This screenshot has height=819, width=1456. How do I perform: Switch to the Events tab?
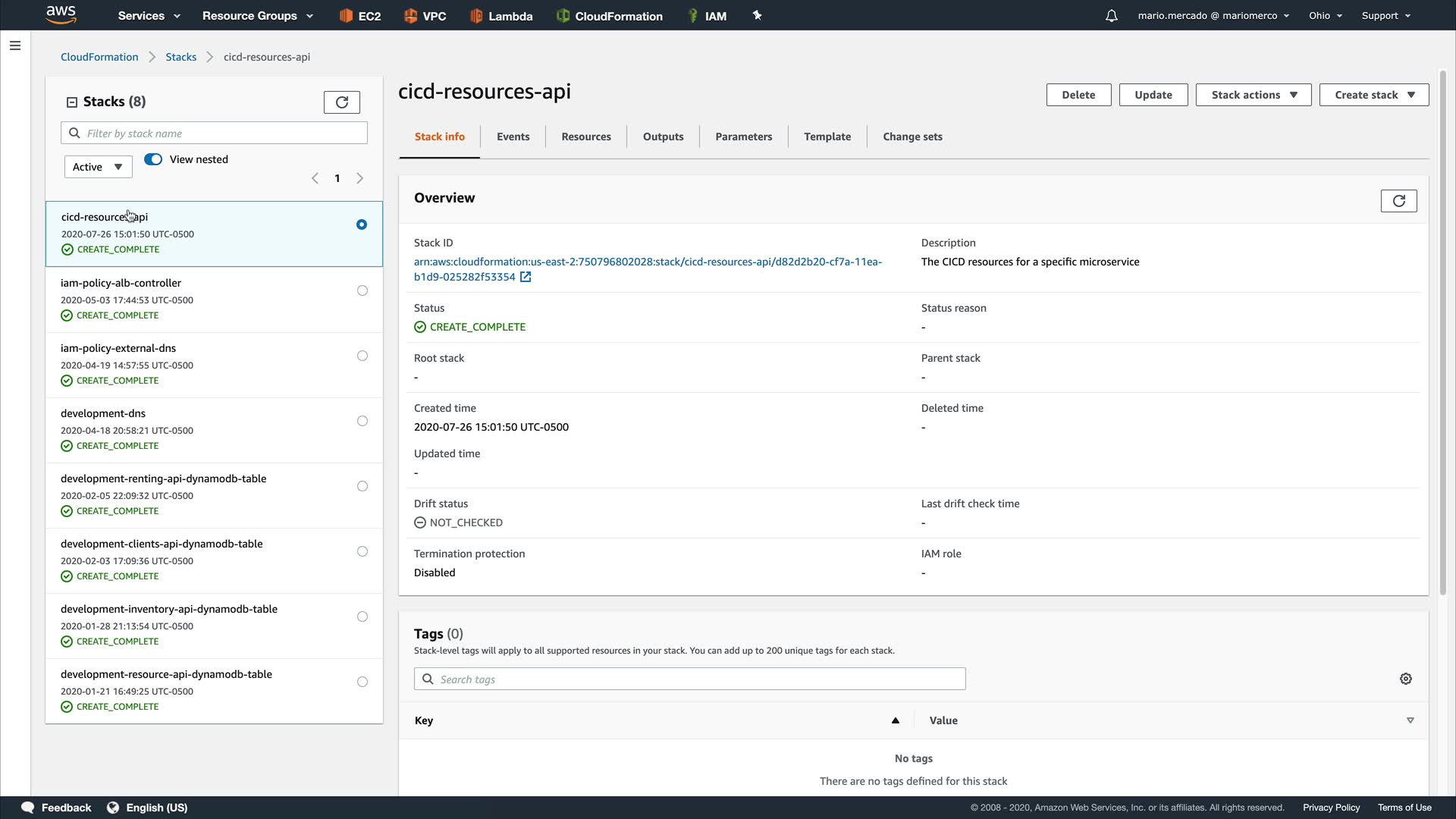click(513, 136)
